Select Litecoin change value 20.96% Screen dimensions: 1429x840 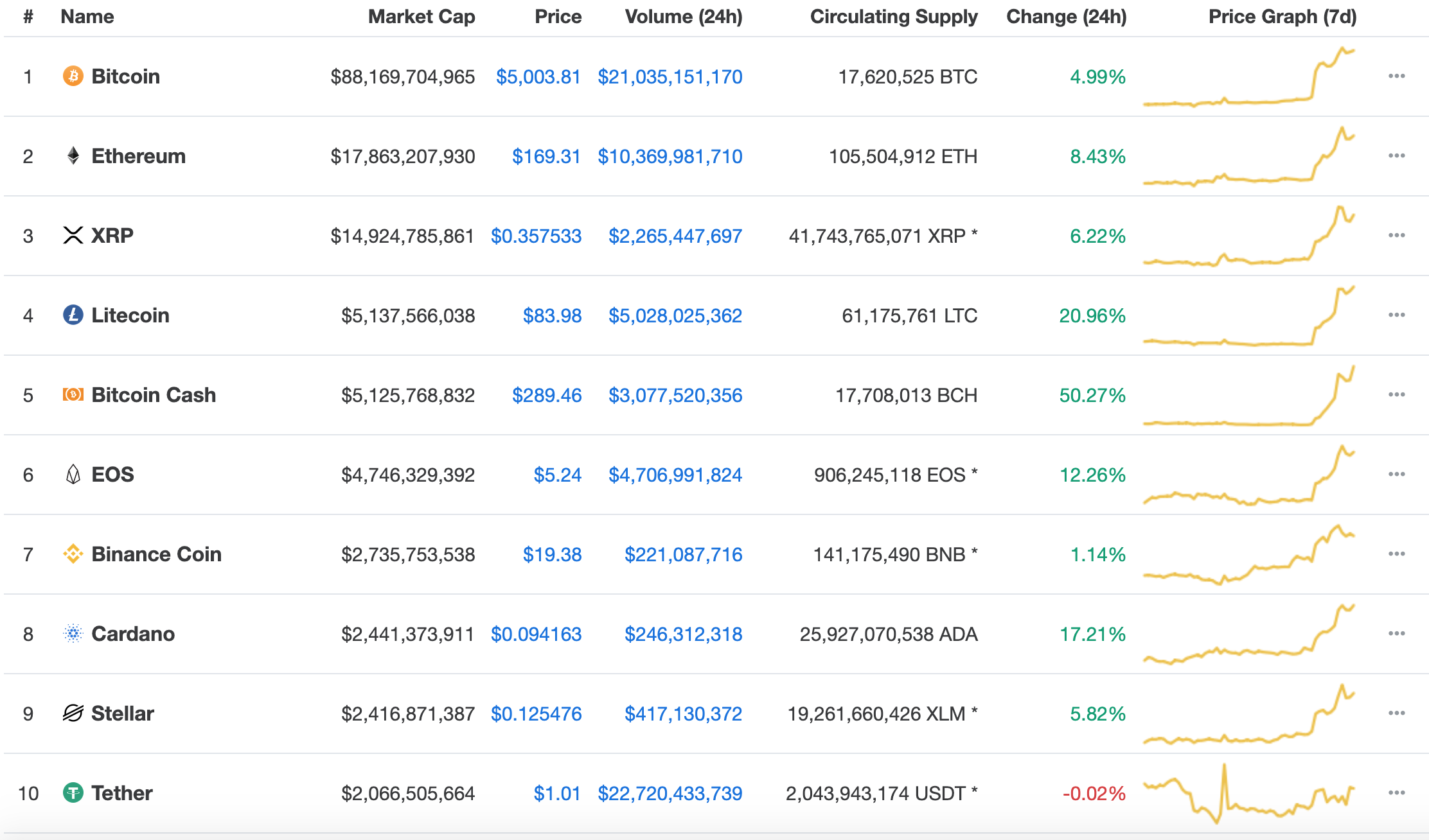1092,316
